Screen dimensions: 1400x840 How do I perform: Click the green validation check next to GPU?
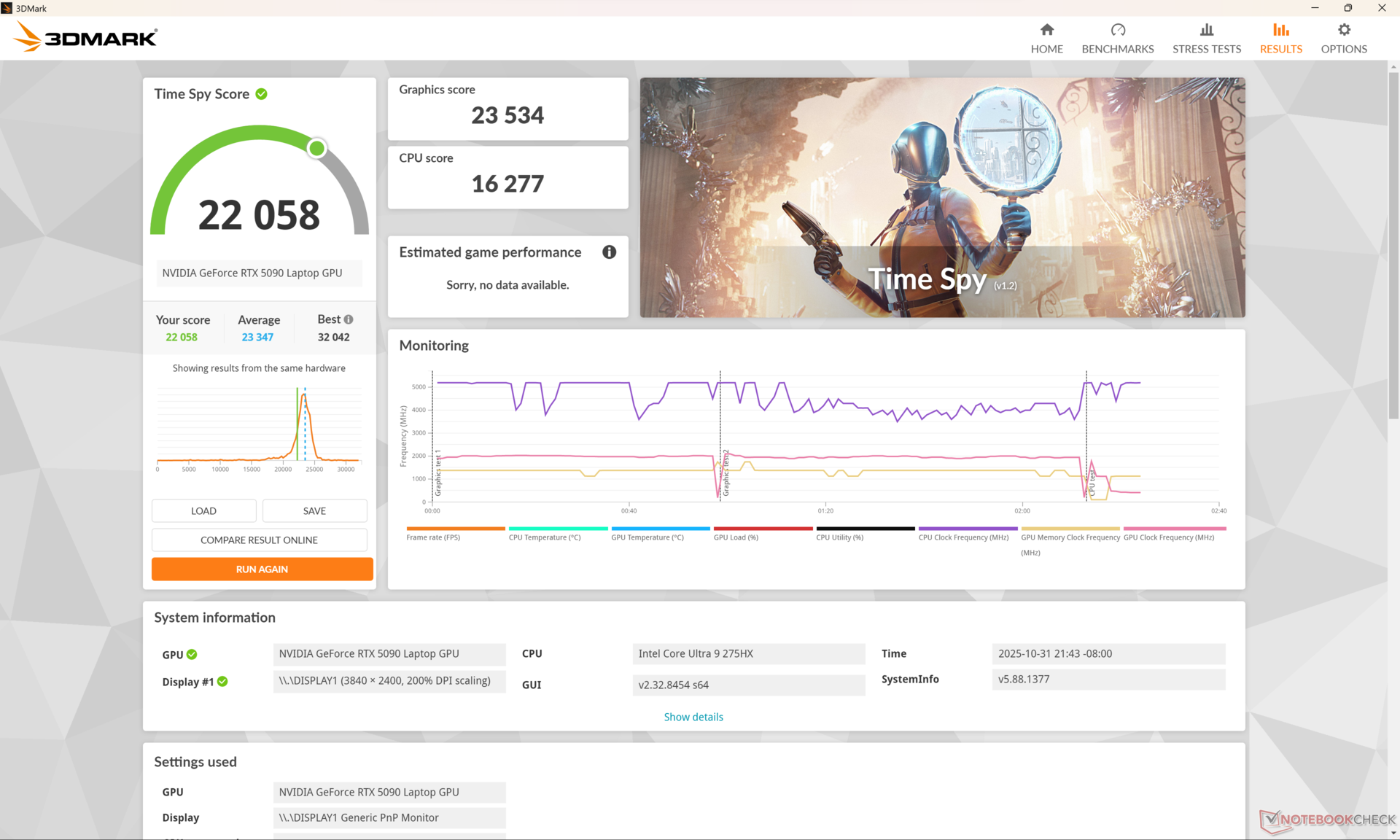pyautogui.click(x=192, y=655)
